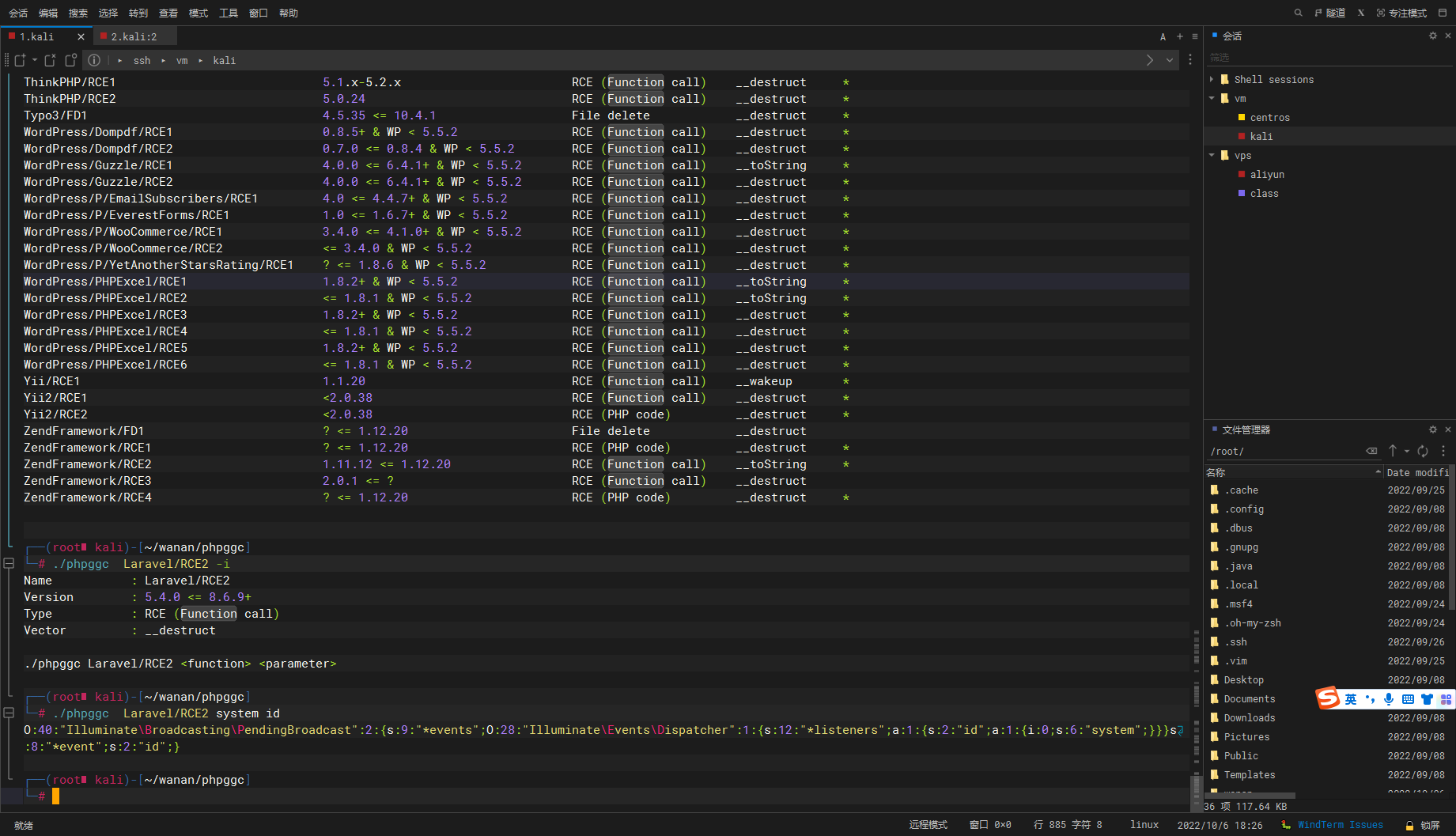Go up one directory in file manager
Viewport: 1456px width, 836px height.
(x=1393, y=451)
